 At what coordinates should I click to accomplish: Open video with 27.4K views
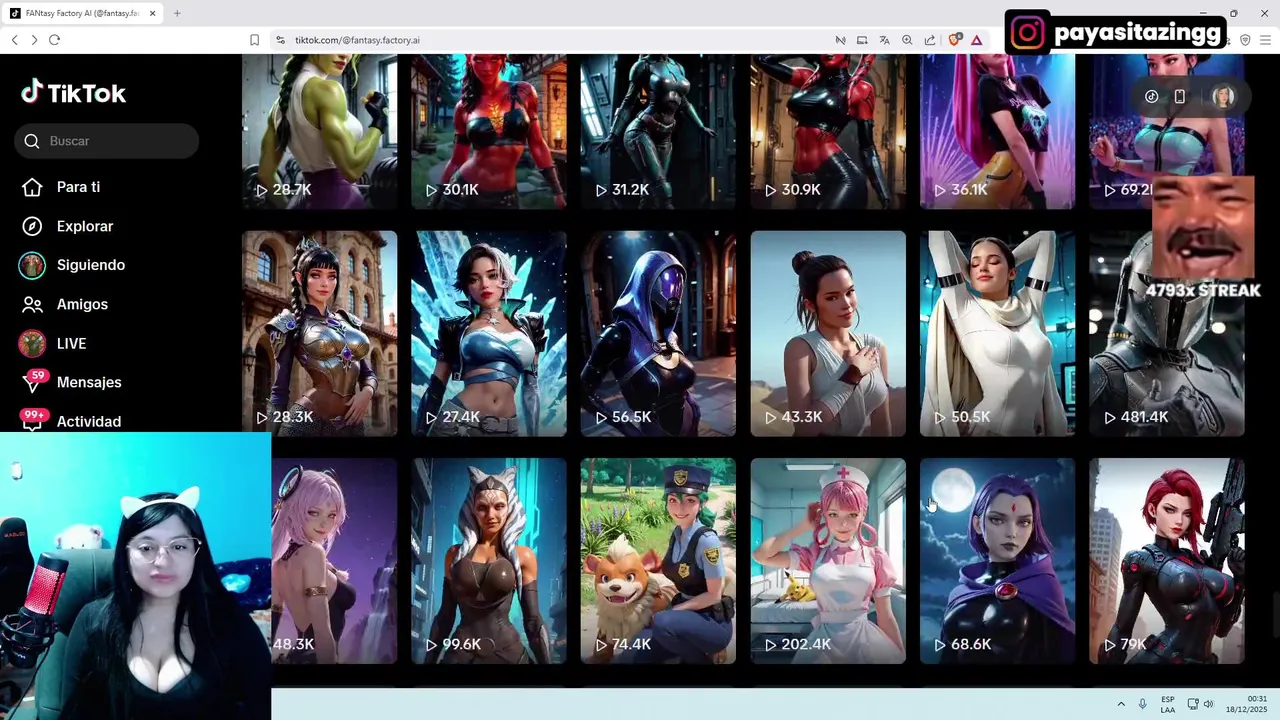tap(489, 333)
